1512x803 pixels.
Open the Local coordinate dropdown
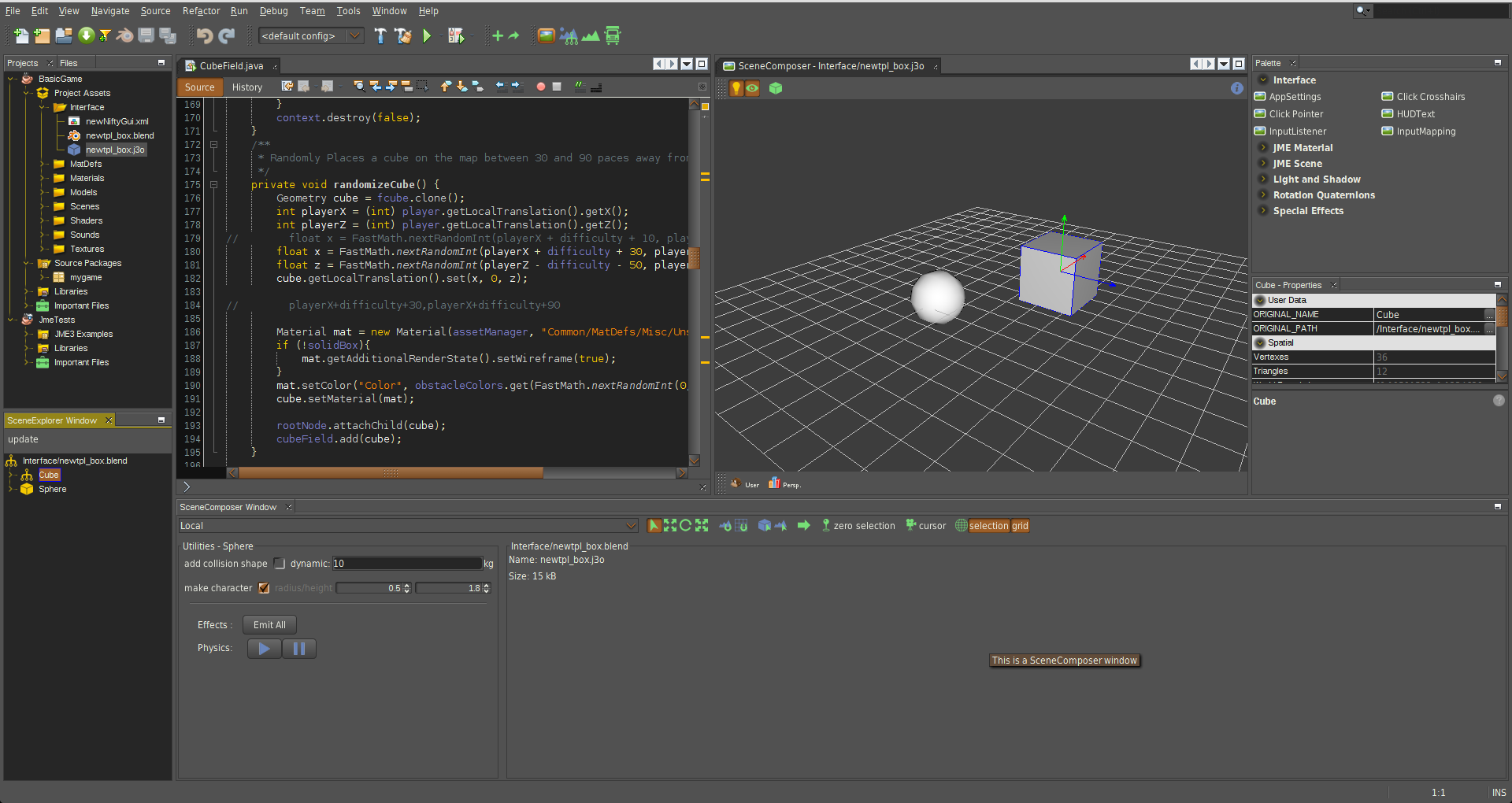click(x=408, y=525)
